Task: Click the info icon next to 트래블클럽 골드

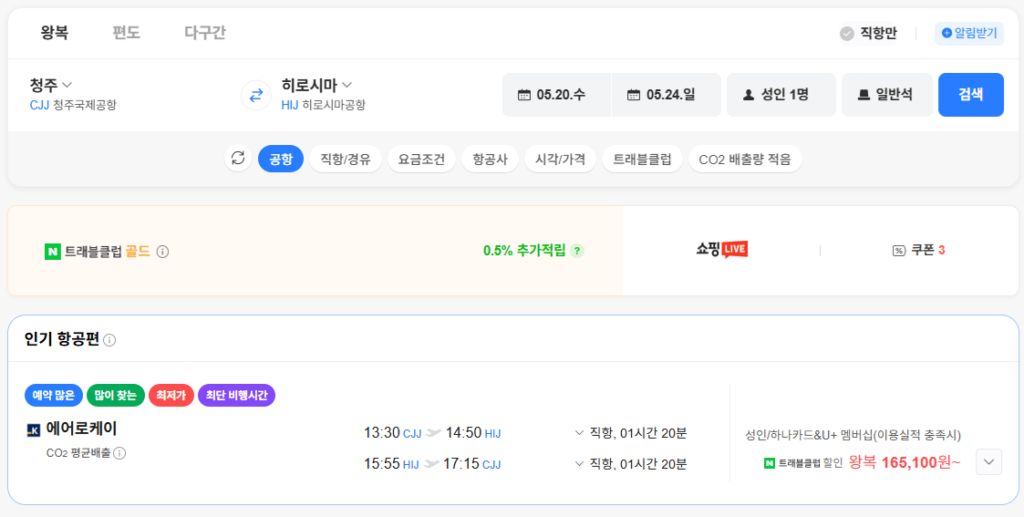Action: click(x=163, y=251)
